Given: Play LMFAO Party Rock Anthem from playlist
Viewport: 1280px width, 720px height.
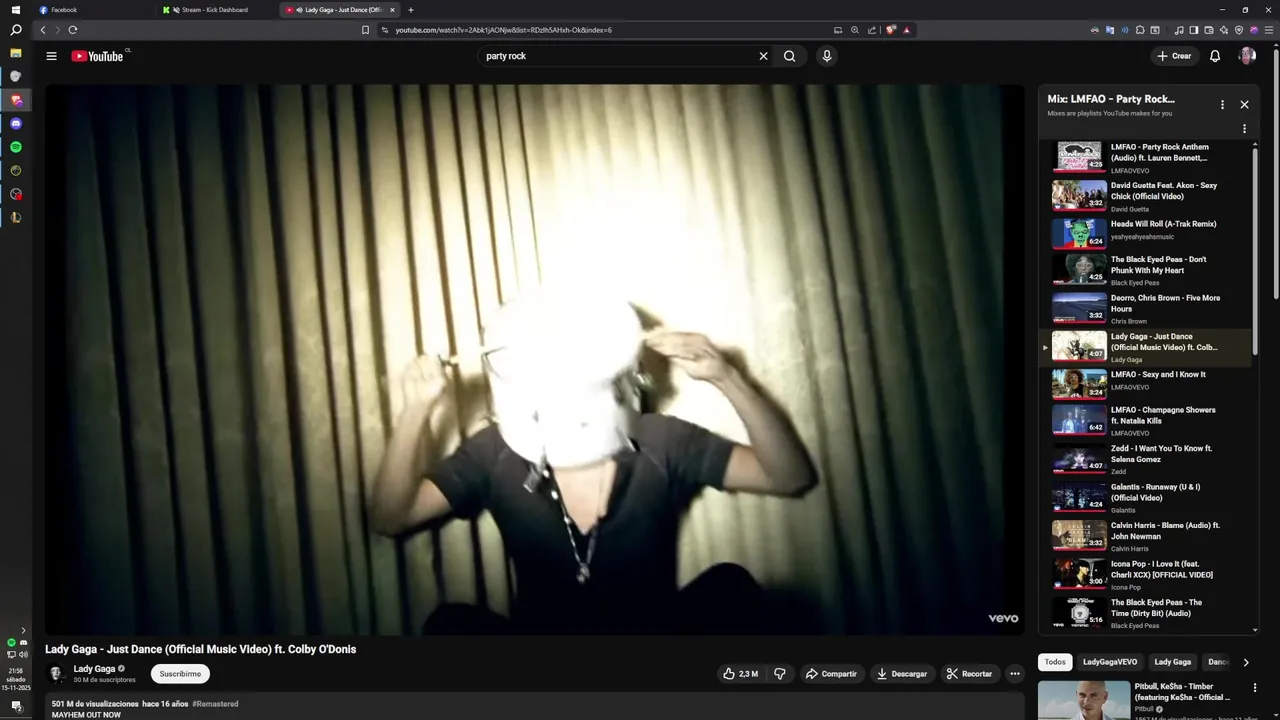Looking at the screenshot, I should 1145,158.
